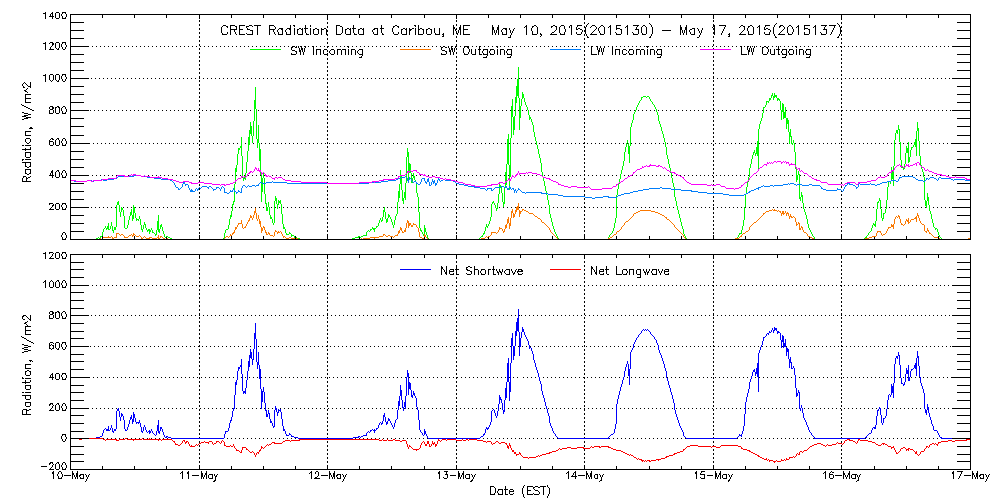Click the 14-May x-axis date label
Viewport: 1000px width, 500px height.
(x=585, y=476)
